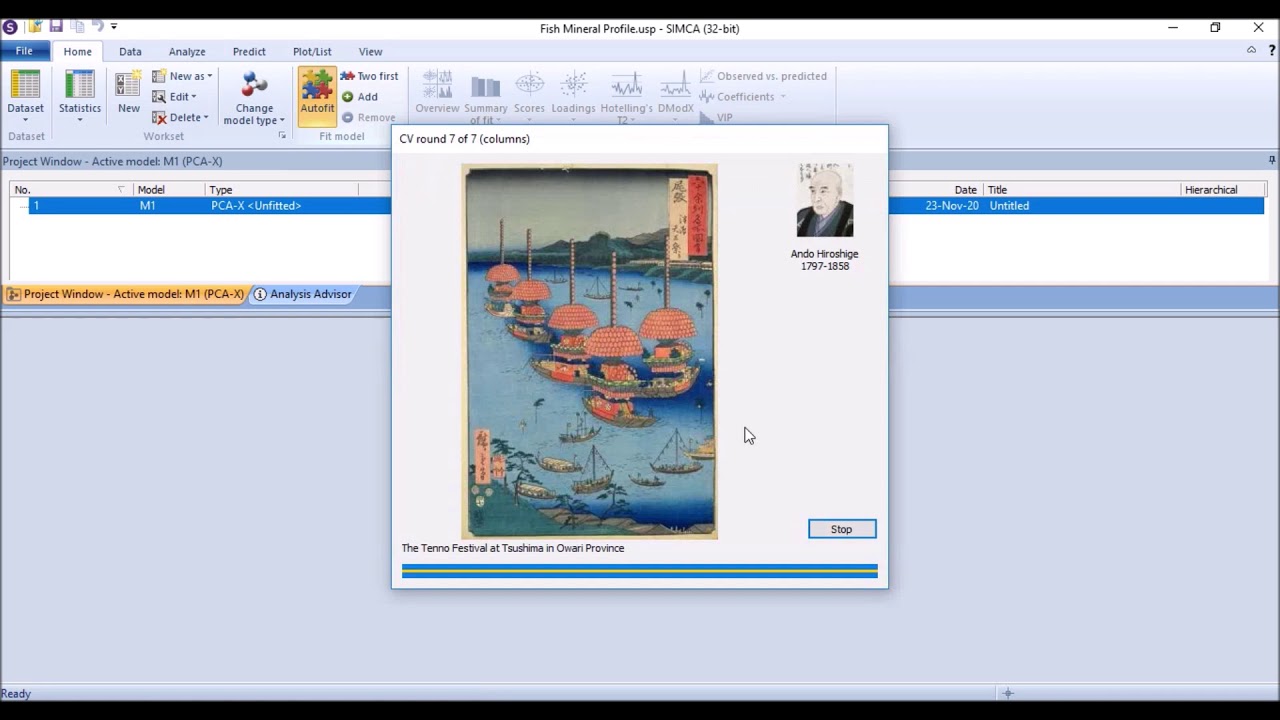
Task: Expand the New as dropdown
Action: (x=182, y=76)
